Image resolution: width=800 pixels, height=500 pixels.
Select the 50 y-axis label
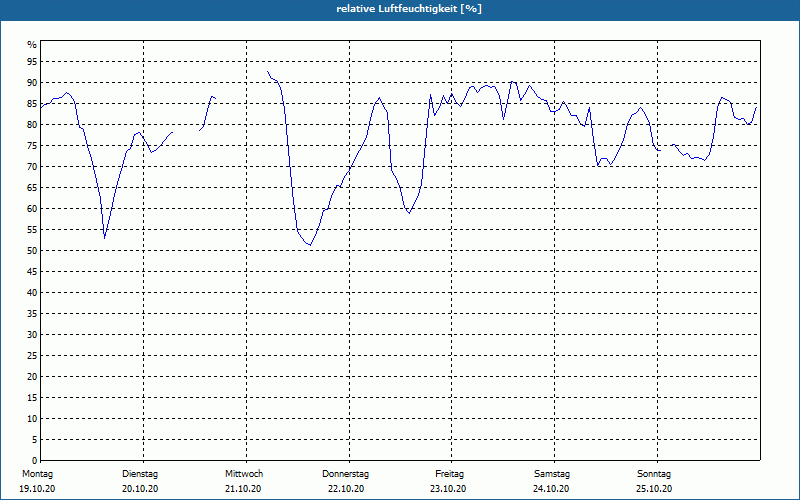(x=32, y=251)
